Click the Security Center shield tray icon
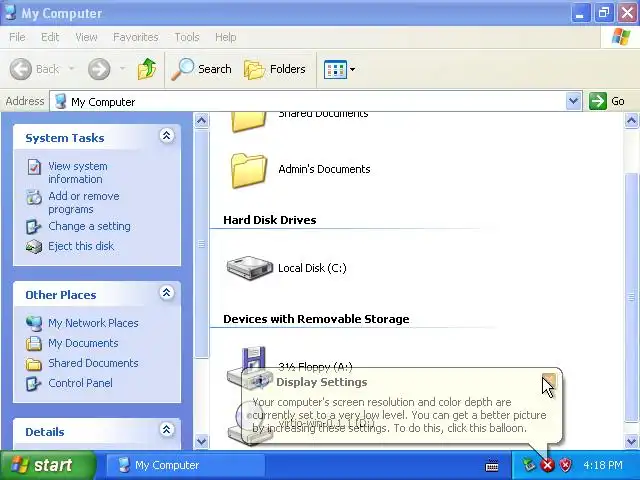Viewport: 640px width, 480px height. [x=565, y=465]
